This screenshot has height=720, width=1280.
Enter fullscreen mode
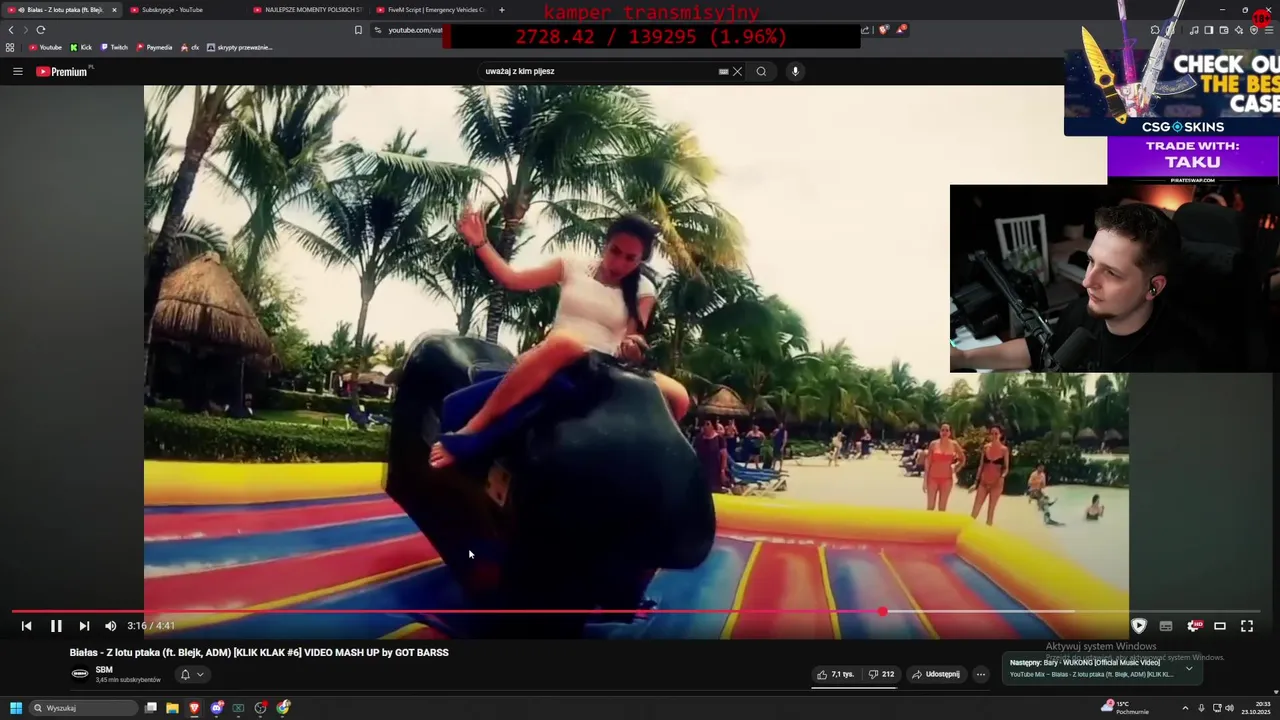coord(1247,626)
